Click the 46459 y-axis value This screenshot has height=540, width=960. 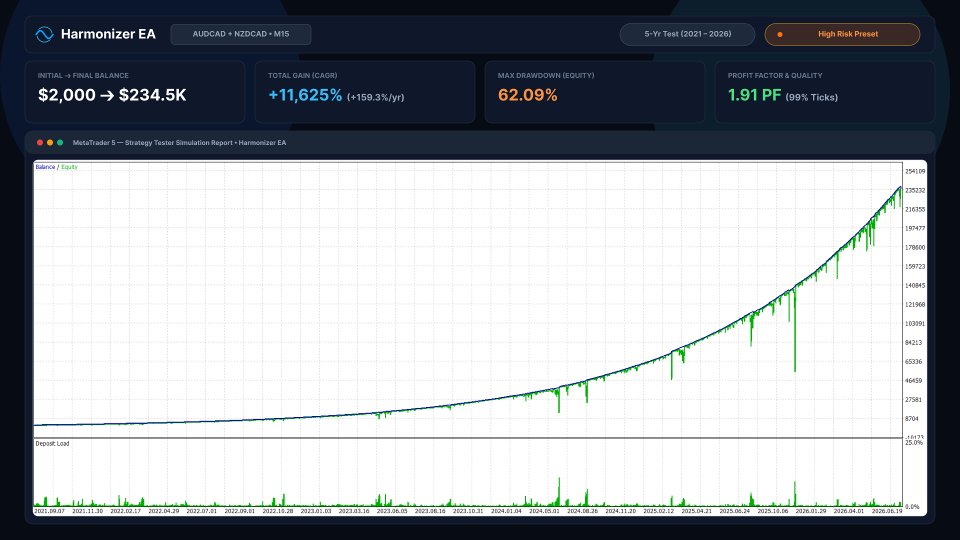point(913,380)
